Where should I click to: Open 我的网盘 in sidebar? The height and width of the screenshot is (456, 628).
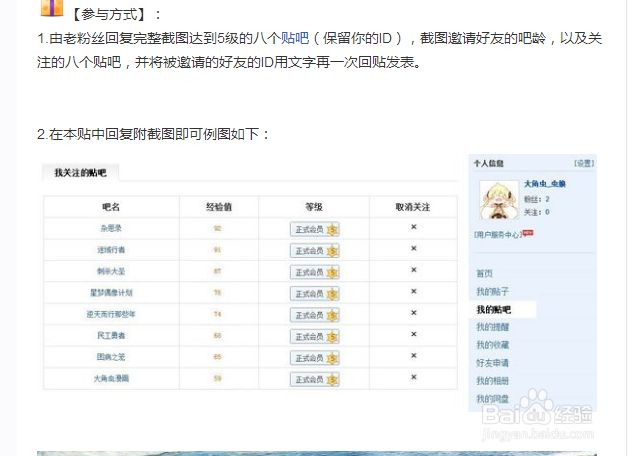[492, 399]
